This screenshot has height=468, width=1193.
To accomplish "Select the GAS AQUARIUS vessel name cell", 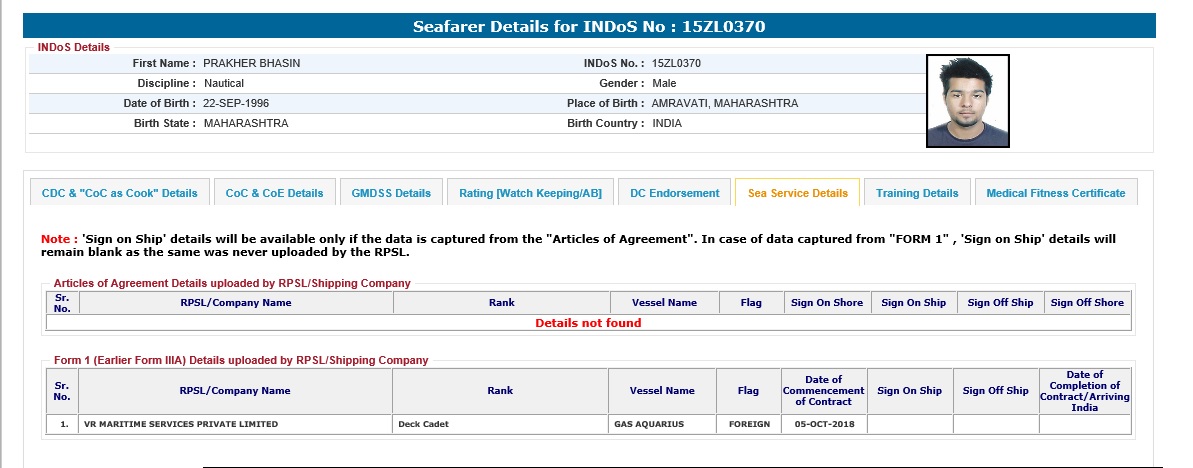I will click(648, 424).
